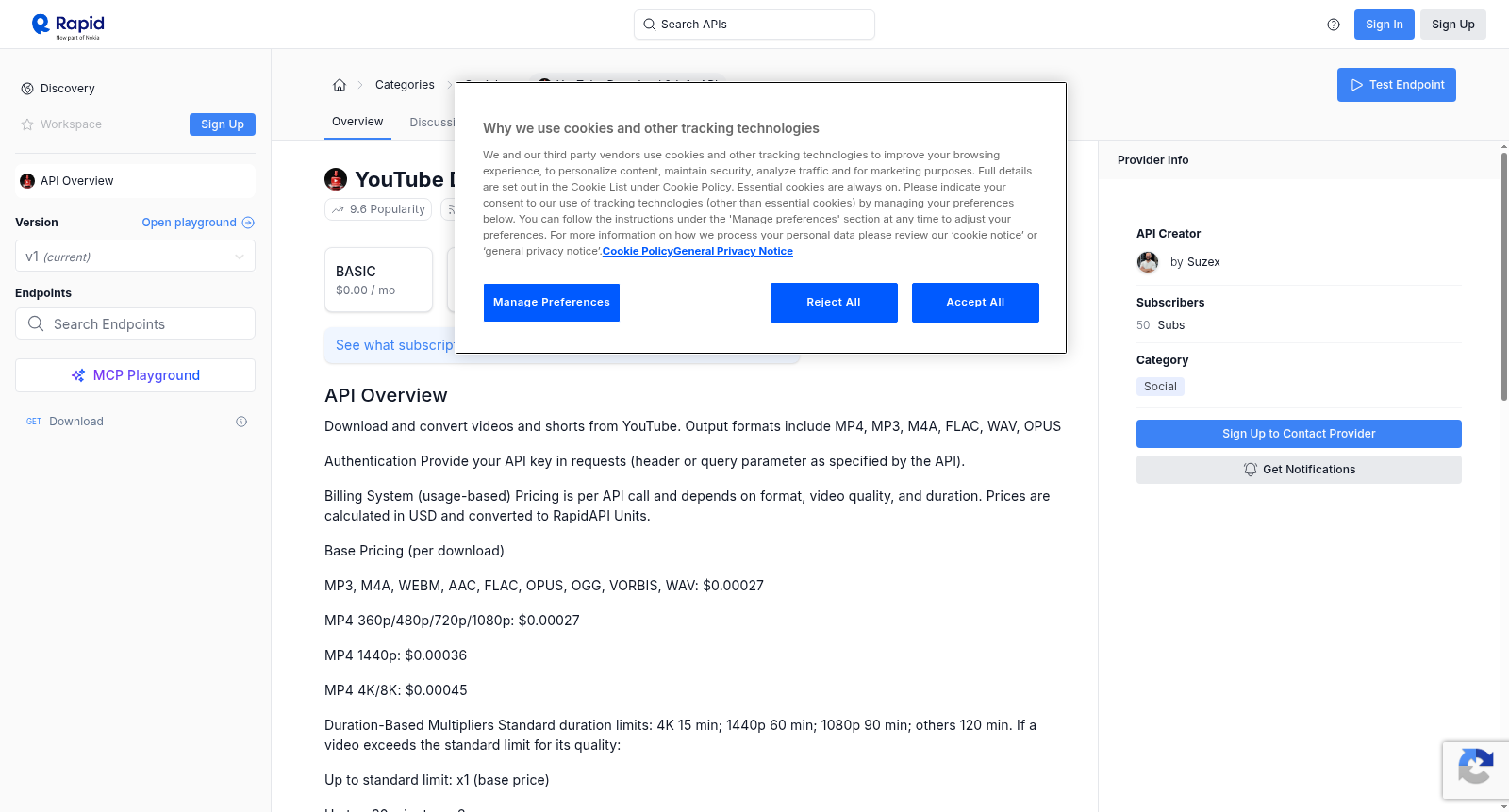1509x812 pixels.
Task: Click Reject All cookies
Action: [834, 303]
